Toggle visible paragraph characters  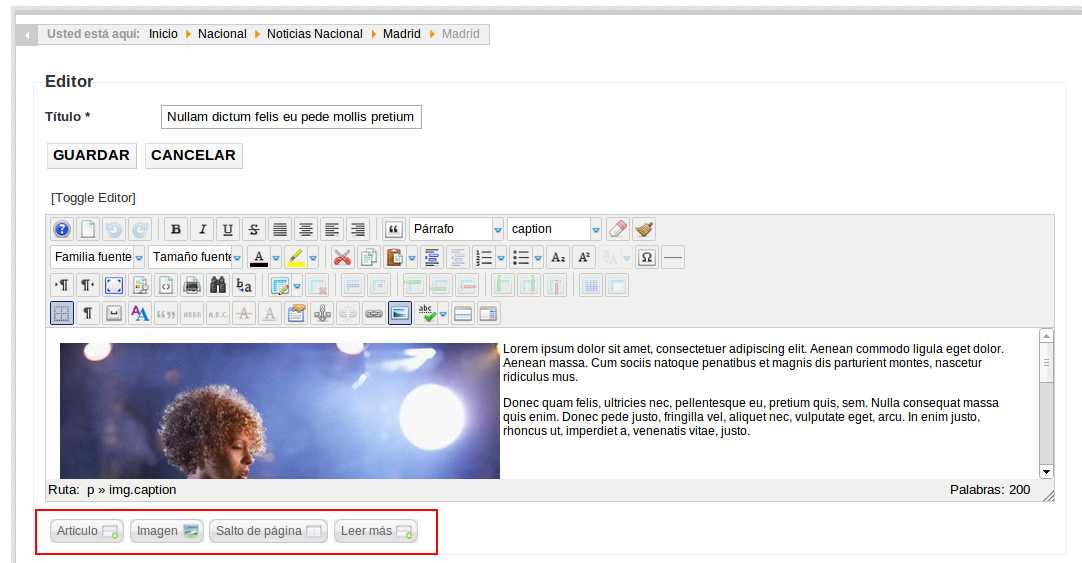tap(88, 314)
